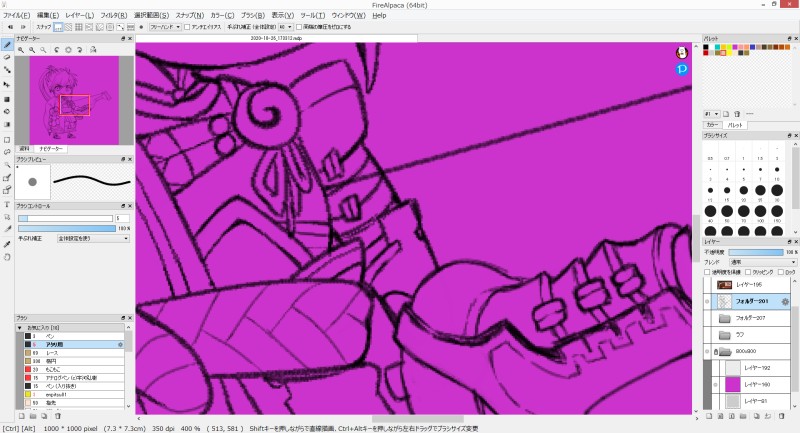Toggle visibility of フォルダー201 layer
This screenshot has width=800, height=433.
707,301
